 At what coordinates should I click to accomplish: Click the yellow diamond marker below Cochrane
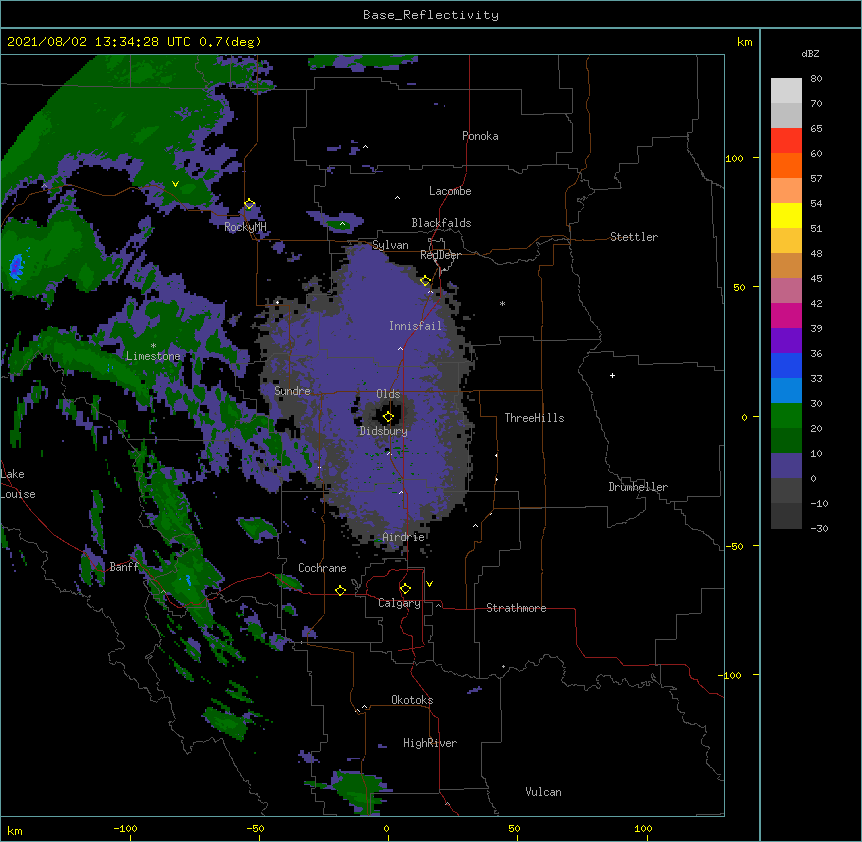(340, 590)
